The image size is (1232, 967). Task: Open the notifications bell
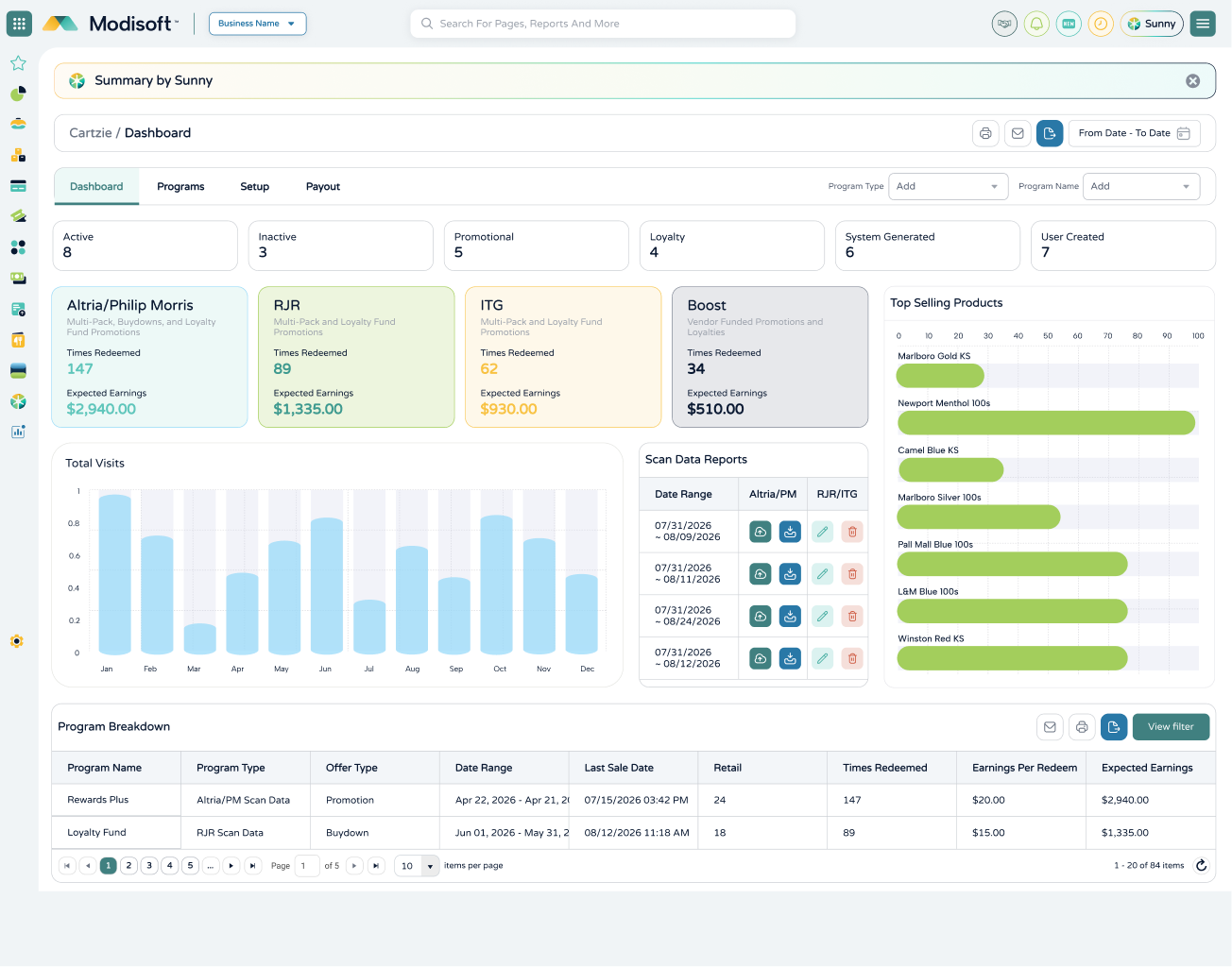coord(1036,24)
